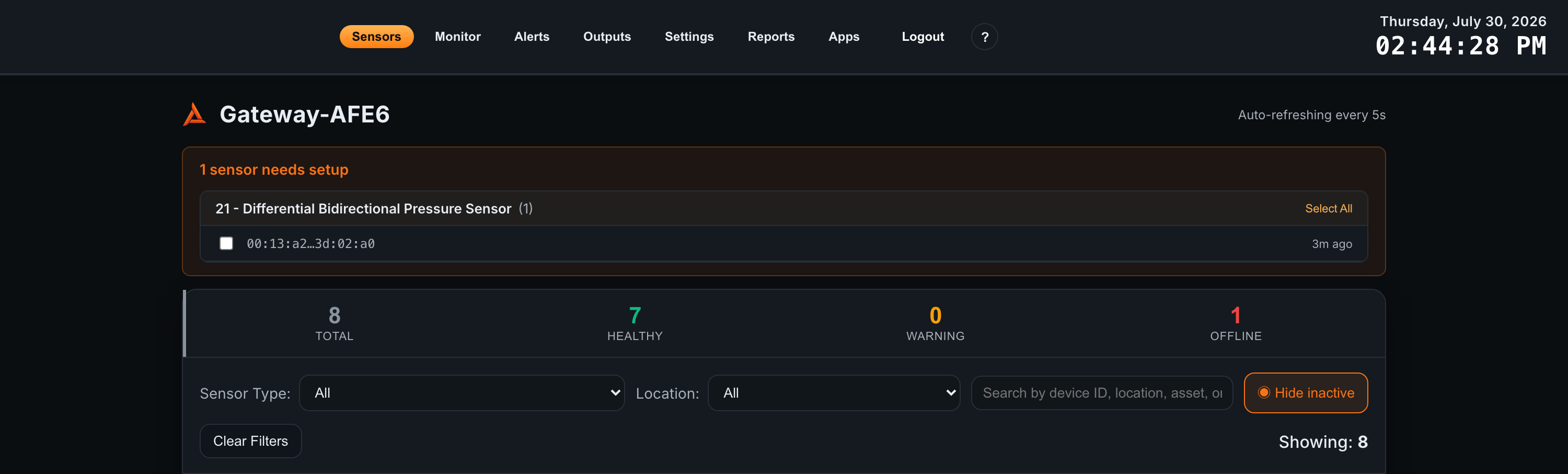View the Reports tab

pos(771,37)
